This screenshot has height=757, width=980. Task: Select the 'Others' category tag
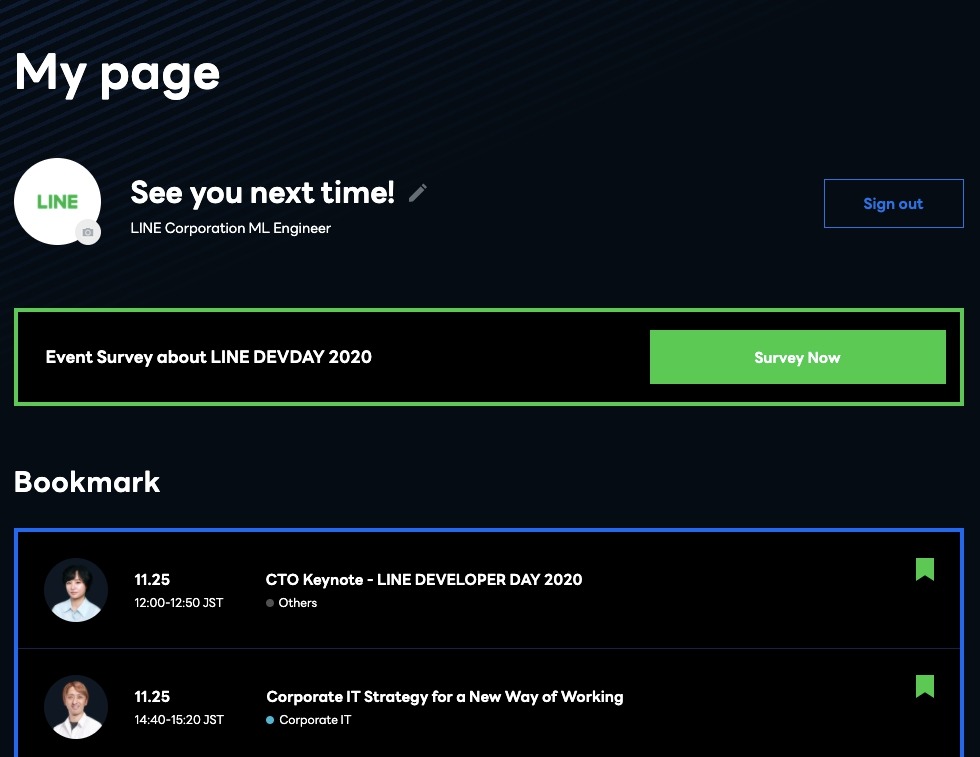(x=291, y=603)
